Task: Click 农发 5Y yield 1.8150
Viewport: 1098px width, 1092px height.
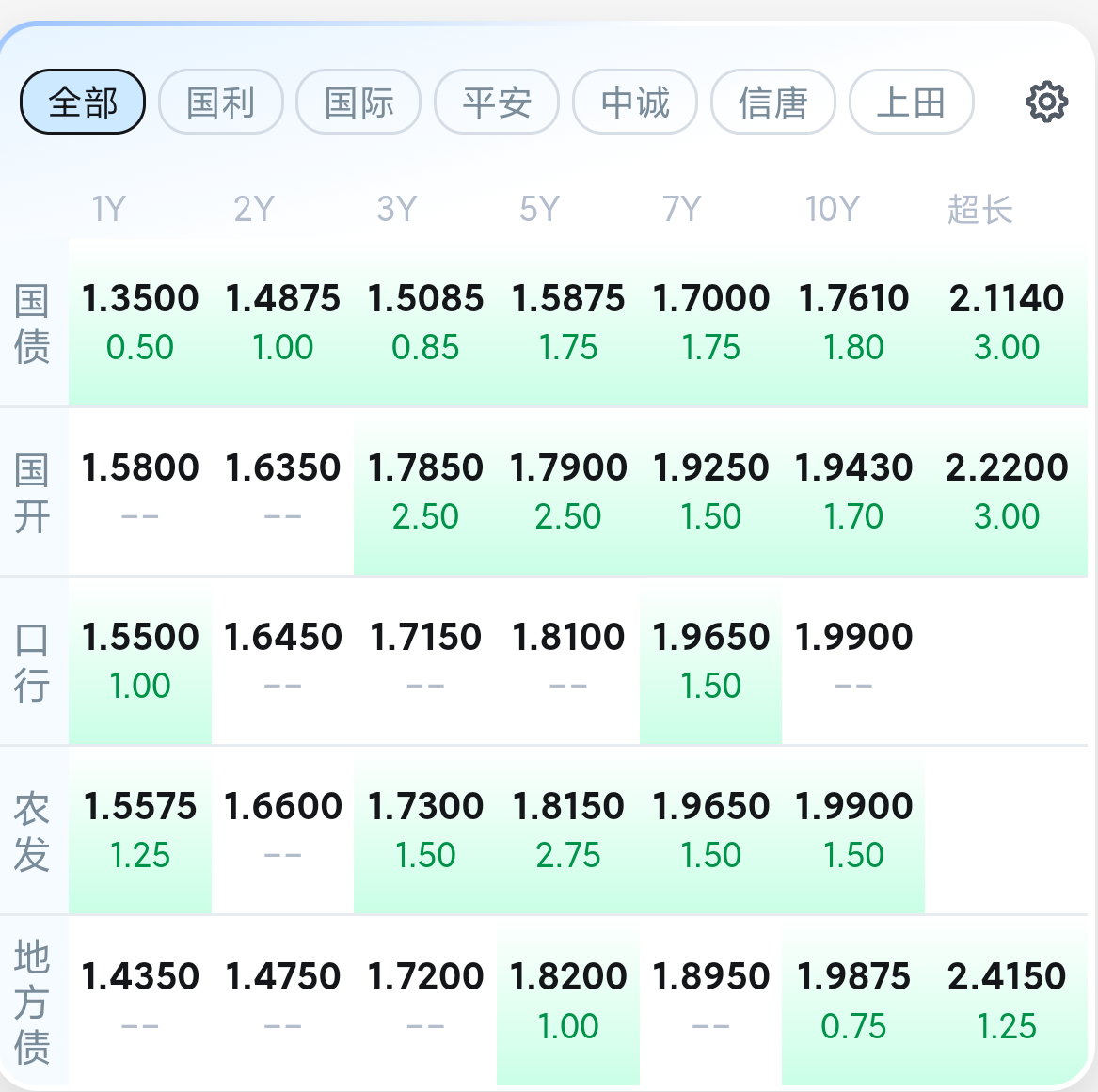Action: tap(568, 830)
